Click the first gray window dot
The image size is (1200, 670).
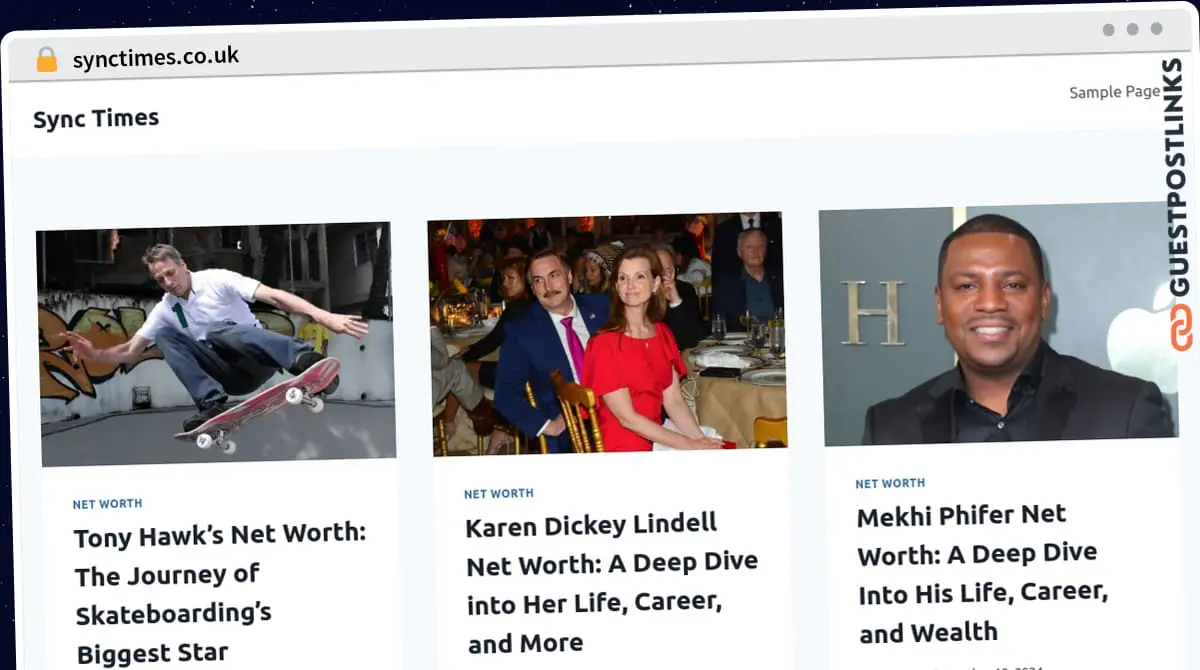click(x=1108, y=30)
